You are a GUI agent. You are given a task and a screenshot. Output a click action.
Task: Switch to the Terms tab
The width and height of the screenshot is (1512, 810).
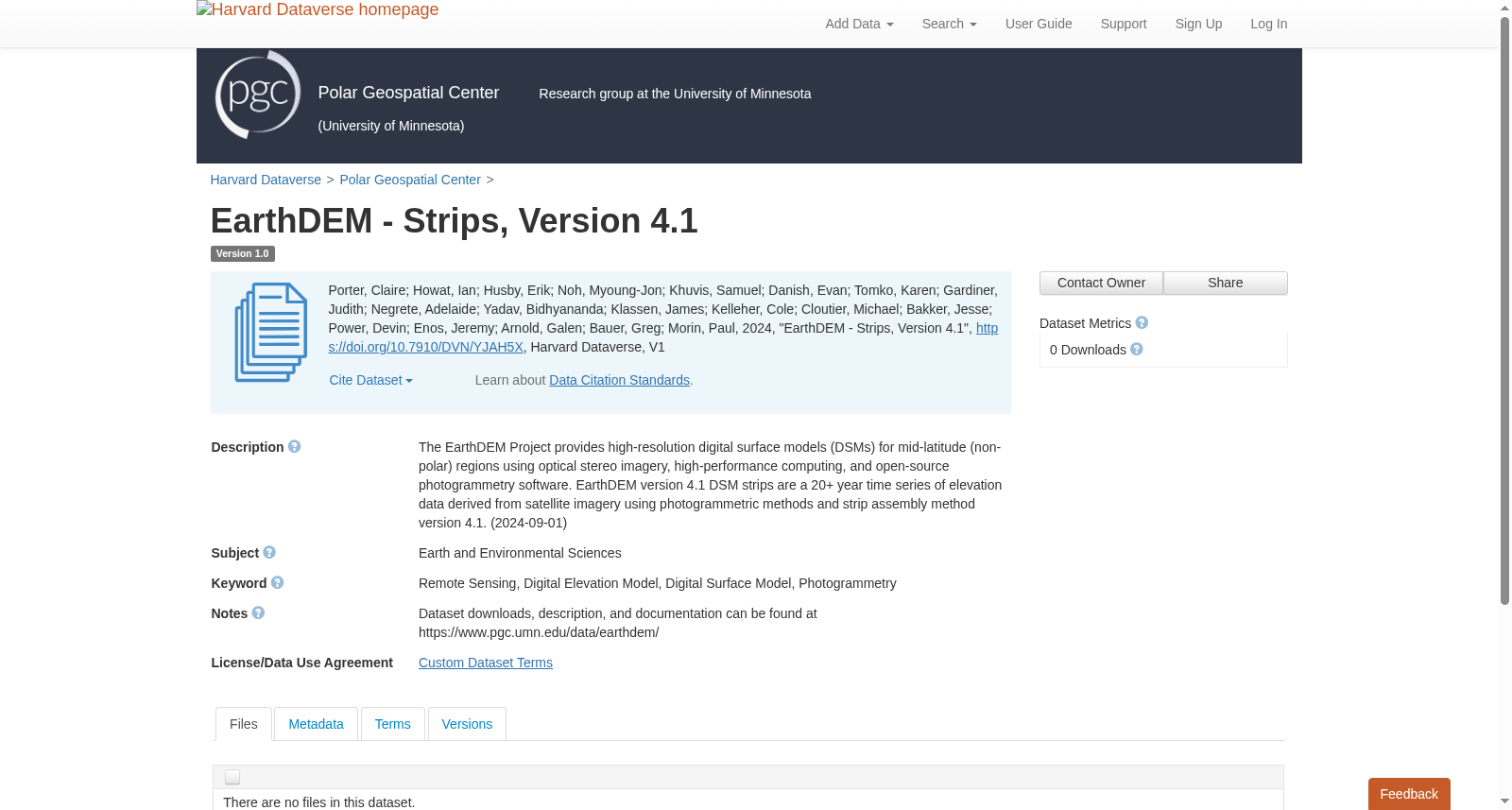392,724
